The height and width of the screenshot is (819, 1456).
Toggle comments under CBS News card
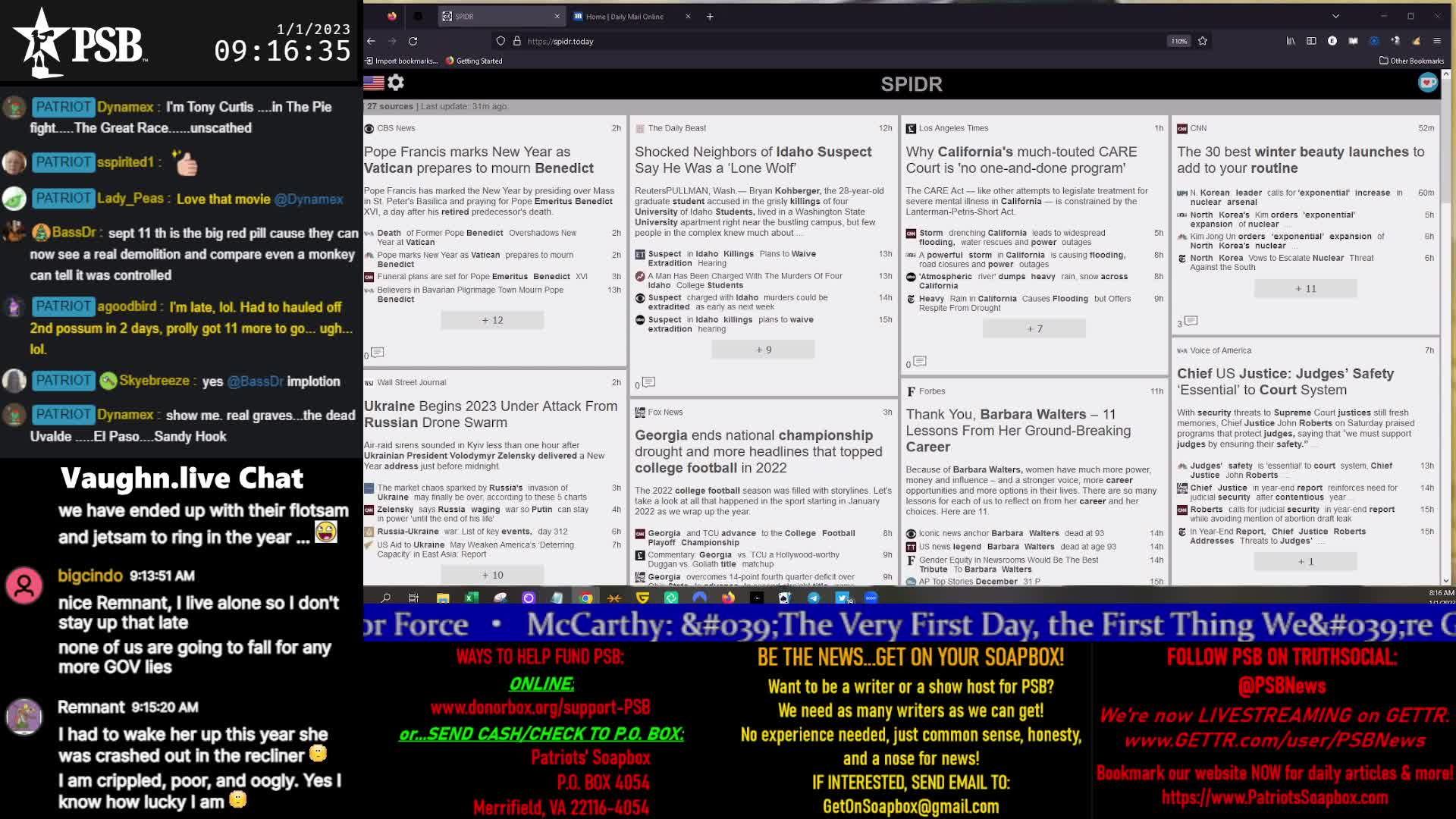[377, 353]
